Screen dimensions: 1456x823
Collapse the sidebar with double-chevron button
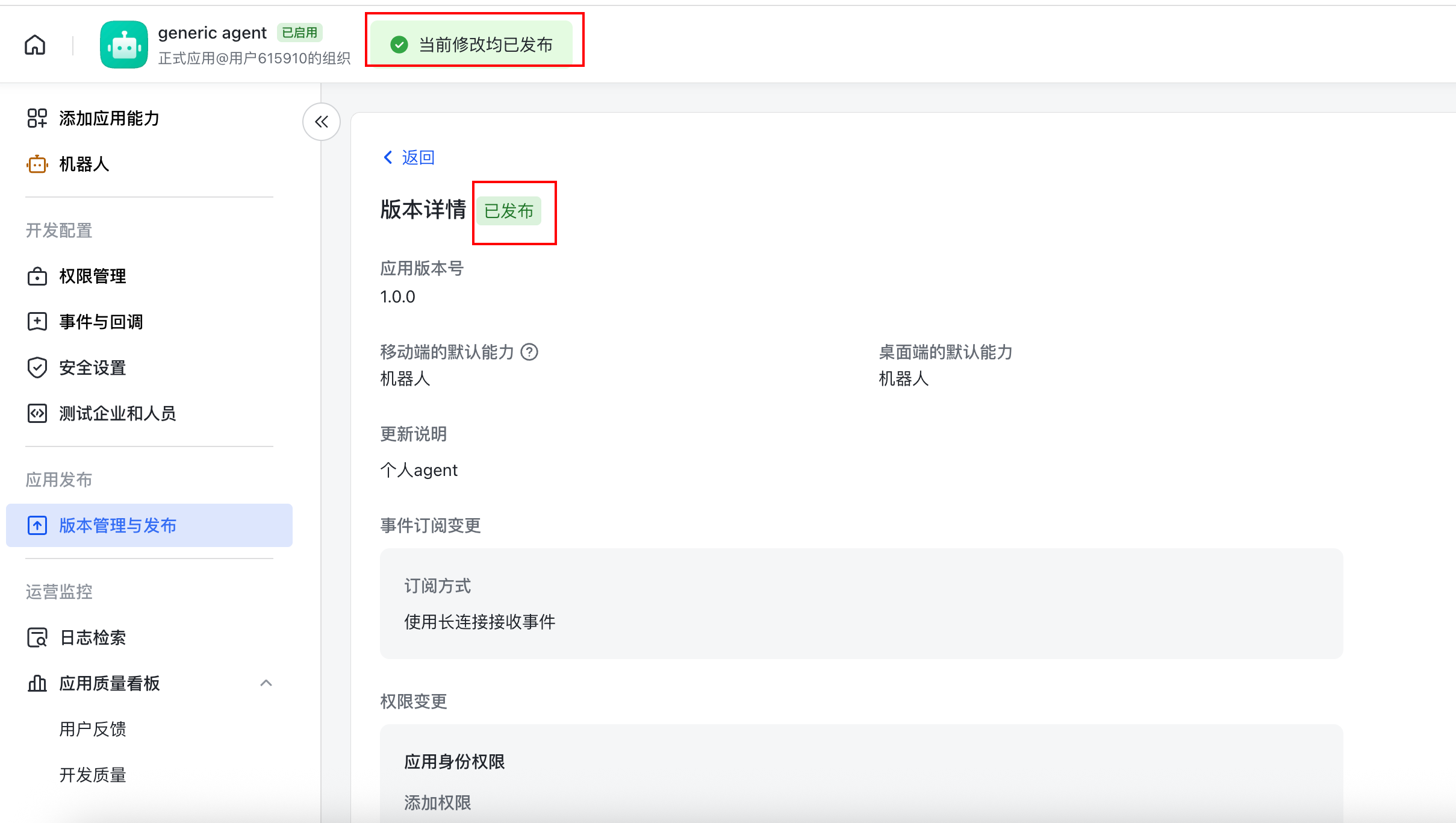(x=322, y=122)
